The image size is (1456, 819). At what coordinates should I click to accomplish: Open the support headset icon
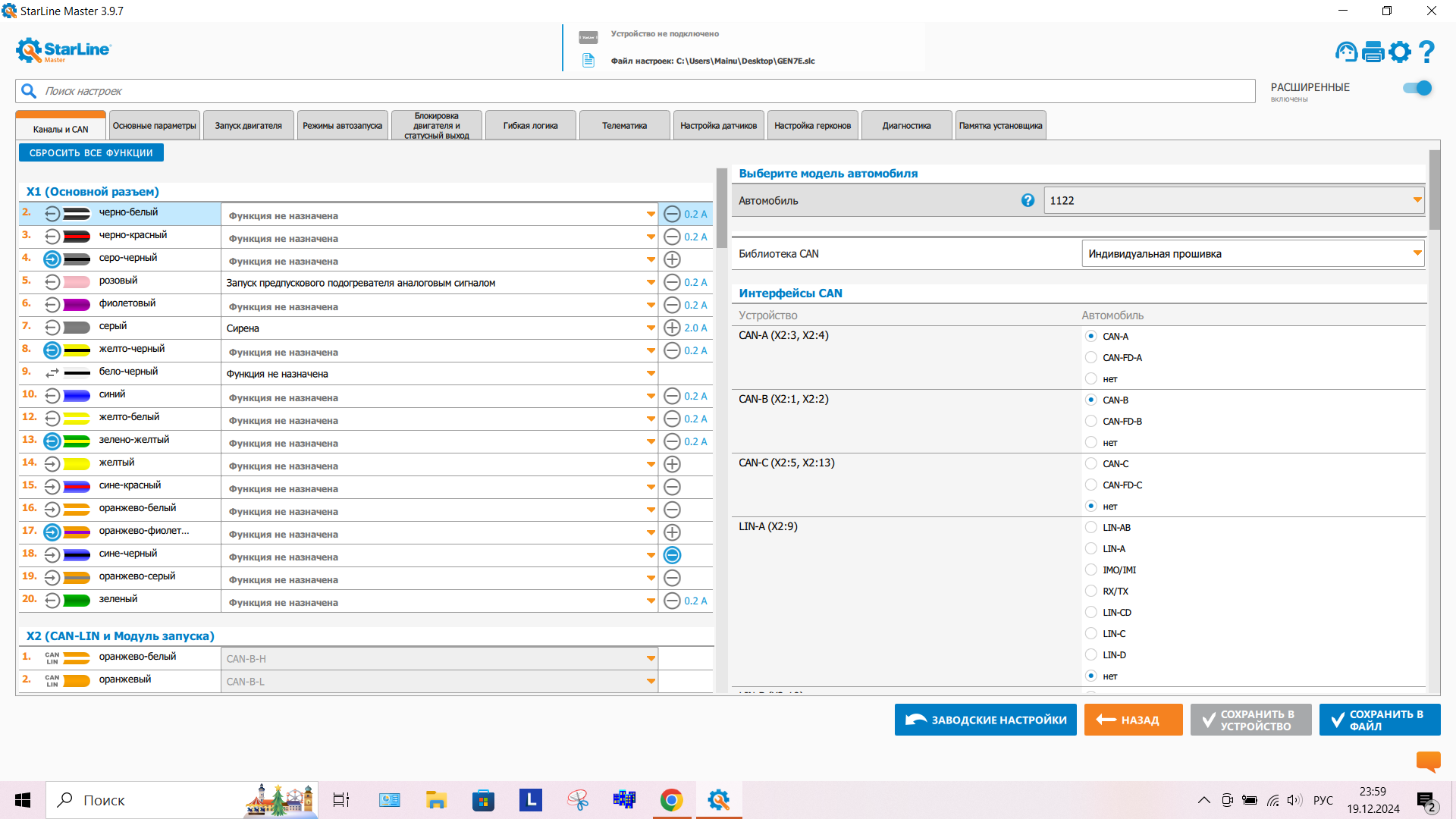coord(1347,52)
